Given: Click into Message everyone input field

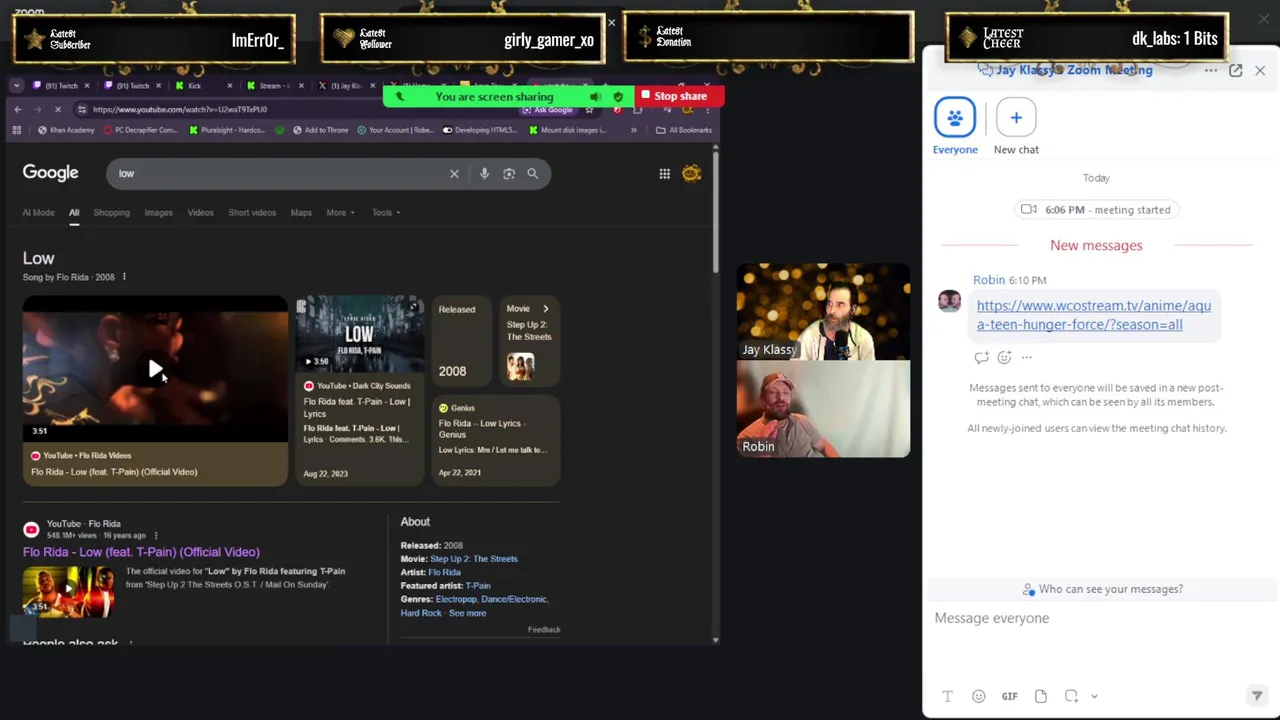Looking at the screenshot, I should 1100,618.
